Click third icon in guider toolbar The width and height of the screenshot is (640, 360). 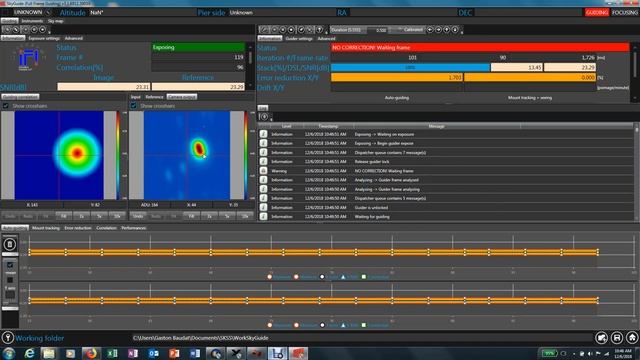point(283,30)
